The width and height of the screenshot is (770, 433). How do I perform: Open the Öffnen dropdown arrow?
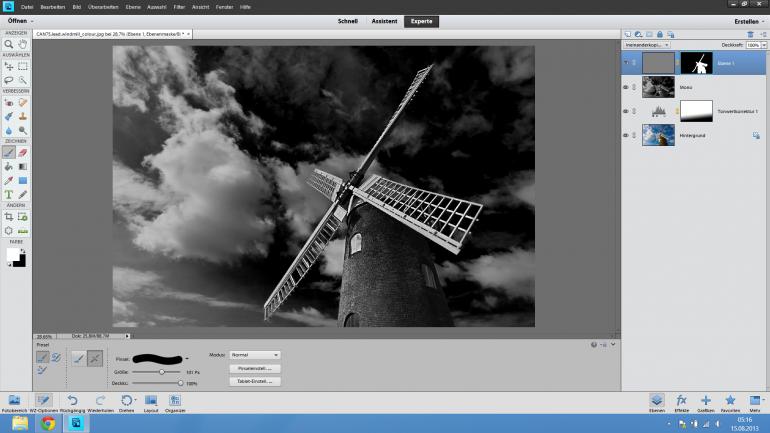coord(32,22)
